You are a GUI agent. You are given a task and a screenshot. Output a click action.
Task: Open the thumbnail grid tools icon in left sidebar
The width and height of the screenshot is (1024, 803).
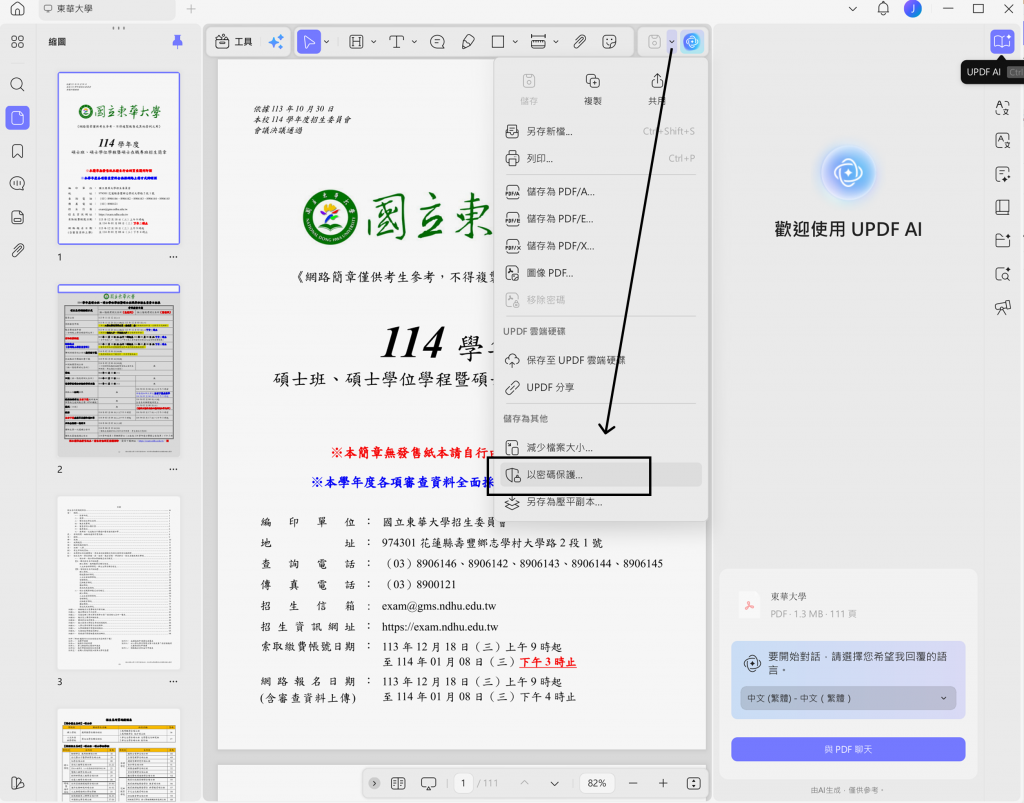click(x=18, y=42)
